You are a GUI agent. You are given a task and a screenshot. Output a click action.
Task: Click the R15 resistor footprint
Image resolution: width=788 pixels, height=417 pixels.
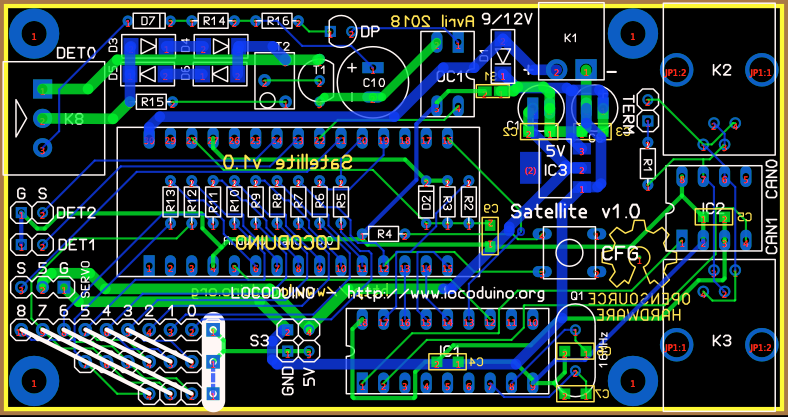(151, 102)
